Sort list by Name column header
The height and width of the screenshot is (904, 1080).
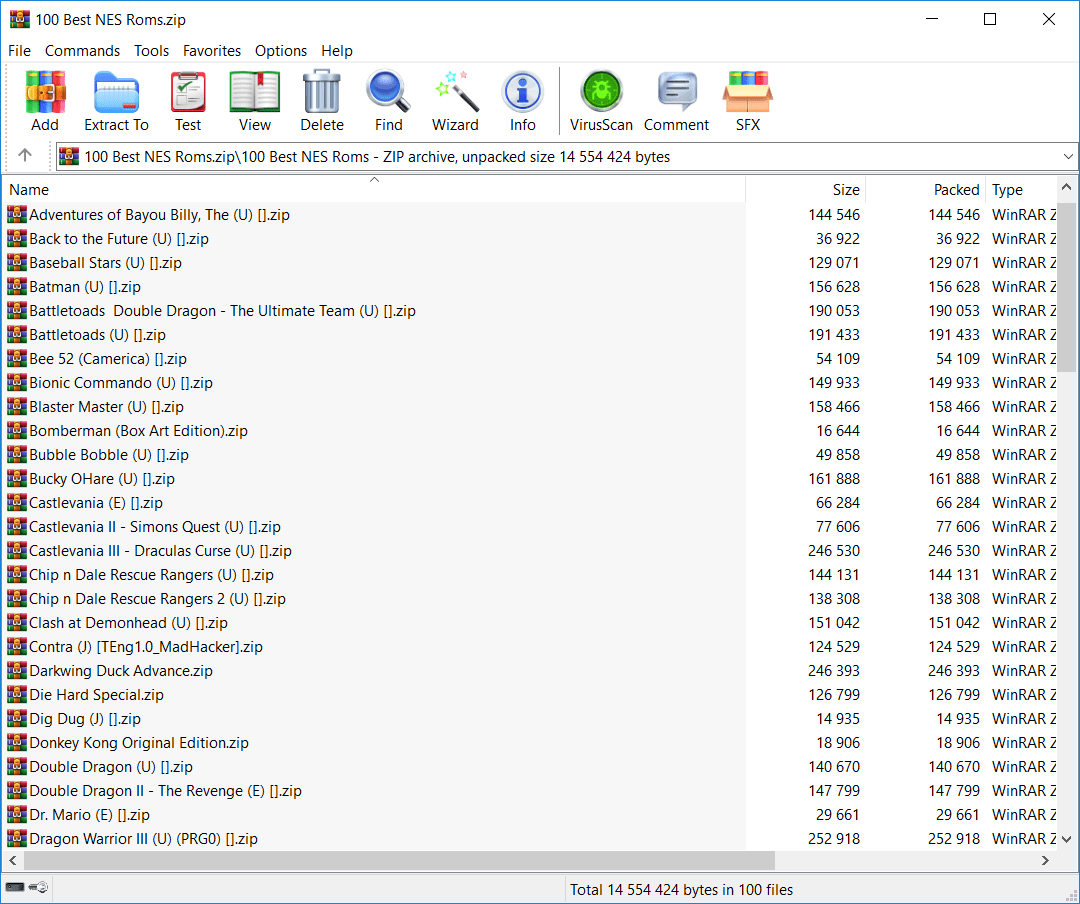pyautogui.click(x=373, y=189)
